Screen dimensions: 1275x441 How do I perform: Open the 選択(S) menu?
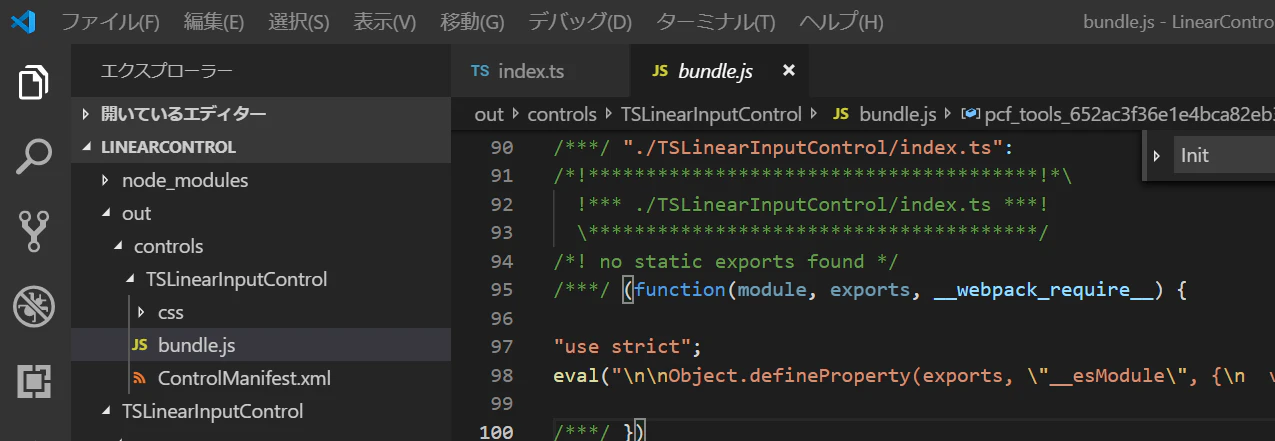(299, 21)
